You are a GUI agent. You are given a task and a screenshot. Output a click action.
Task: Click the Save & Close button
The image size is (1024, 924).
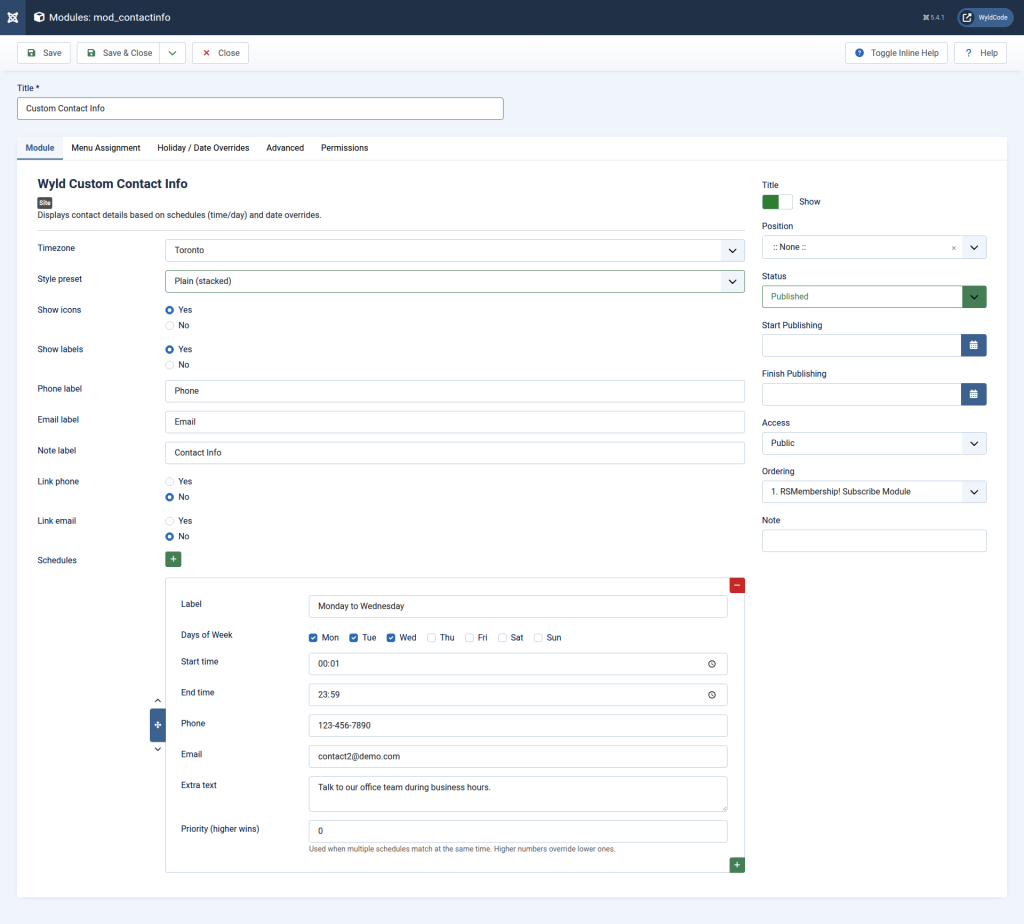pos(121,52)
